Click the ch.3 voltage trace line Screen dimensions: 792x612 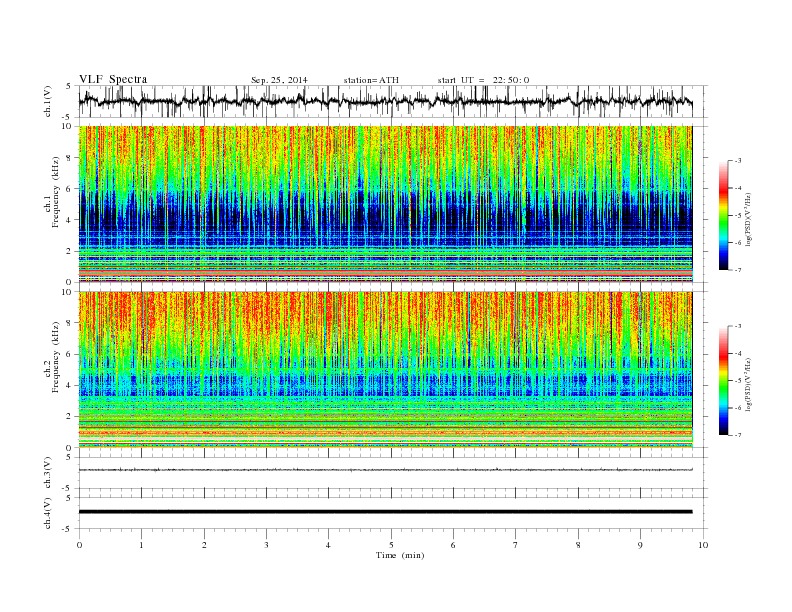[x=385, y=470]
